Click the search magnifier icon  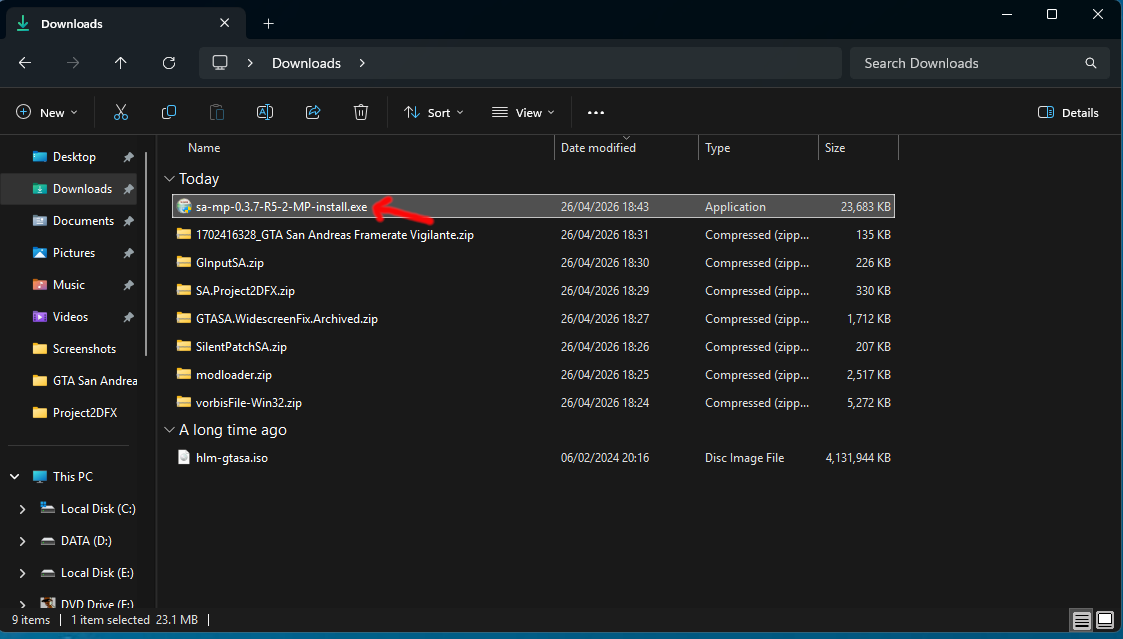pyautogui.click(x=1091, y=63)
